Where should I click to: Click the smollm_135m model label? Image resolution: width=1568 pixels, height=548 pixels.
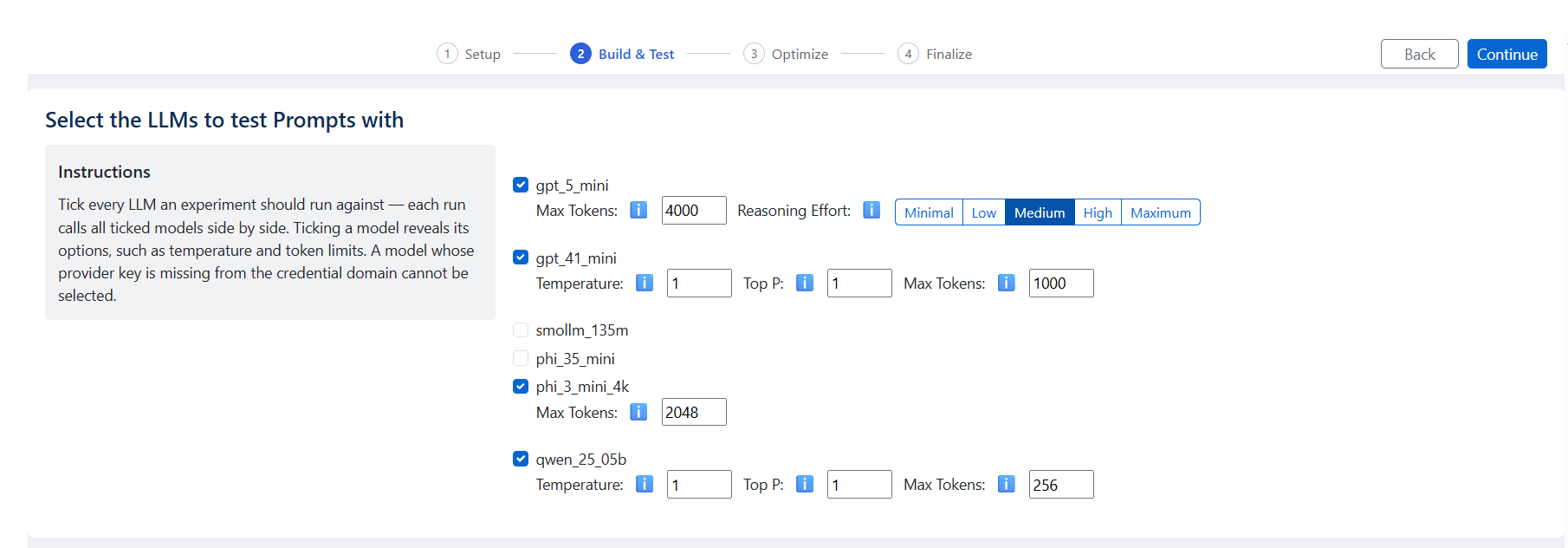(582, 330)
